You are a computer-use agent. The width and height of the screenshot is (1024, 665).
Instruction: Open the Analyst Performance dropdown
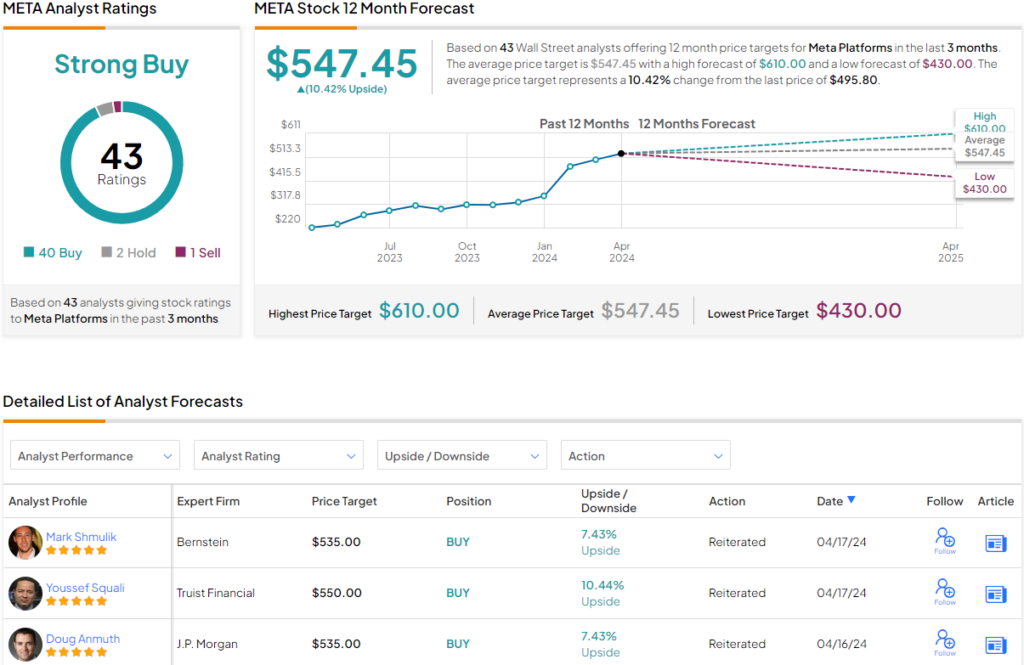(x=95, y=455)
